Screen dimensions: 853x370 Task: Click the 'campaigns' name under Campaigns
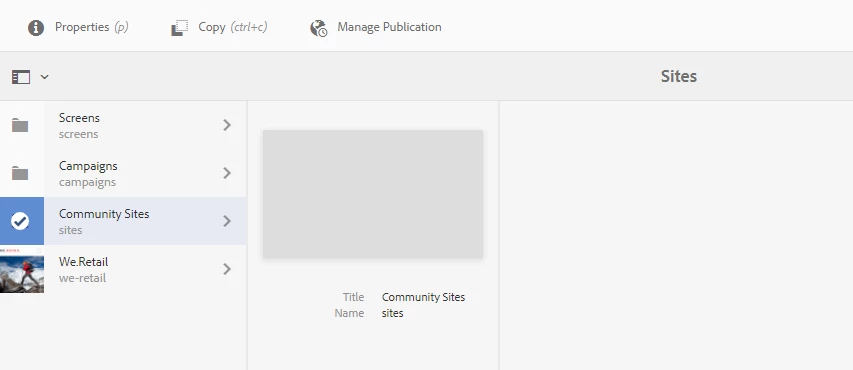coord(87,182)
